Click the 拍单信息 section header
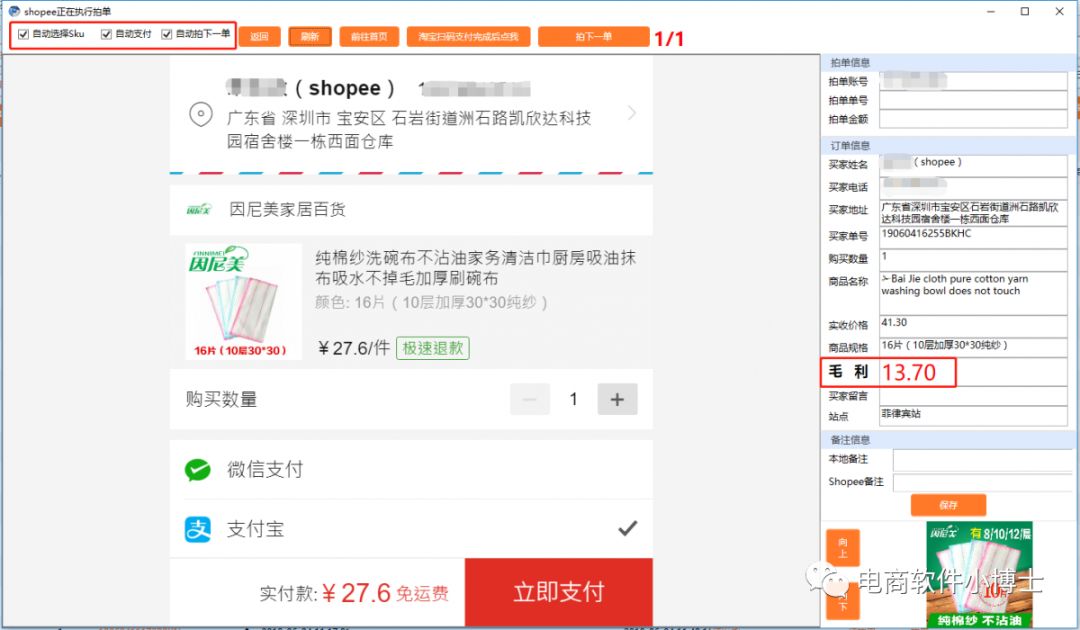1080x630 pixels. click(x=850, y=63)
